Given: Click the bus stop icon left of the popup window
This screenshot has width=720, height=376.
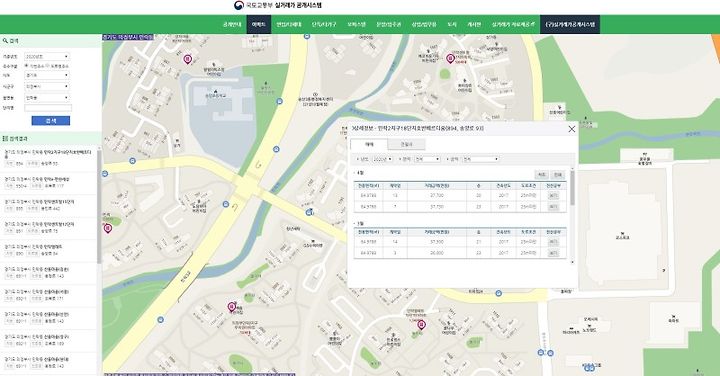Looking at the screenshot, I should click(x=310, y=212).
